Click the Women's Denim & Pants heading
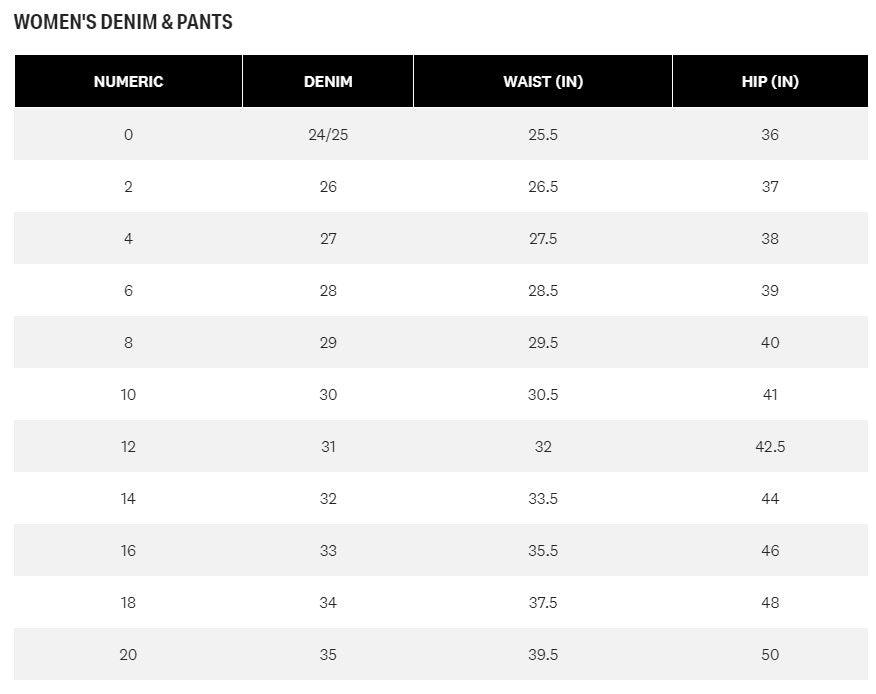876x694 pixels. pyautogui.click(x=123, y=22)
